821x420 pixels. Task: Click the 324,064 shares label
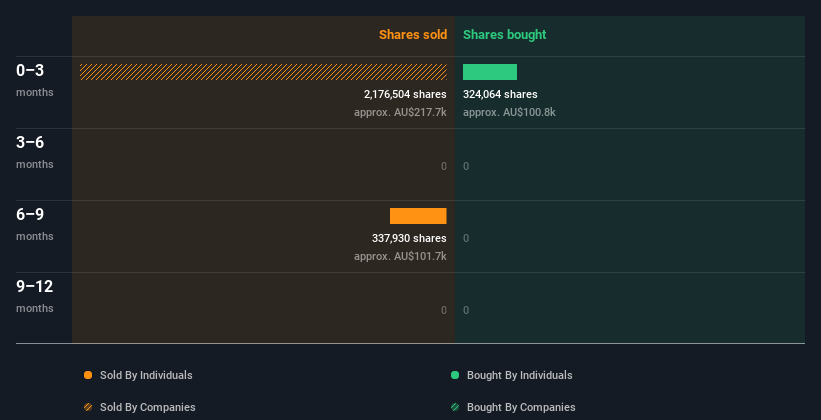pyautogui.click(x=500, y=94)
